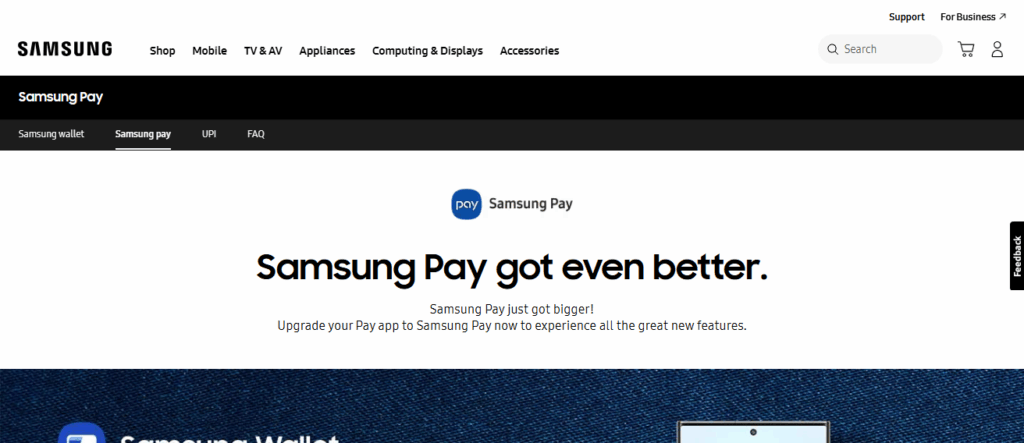Open the Mobile navigation menu
1024x443 pixels.
210,50
